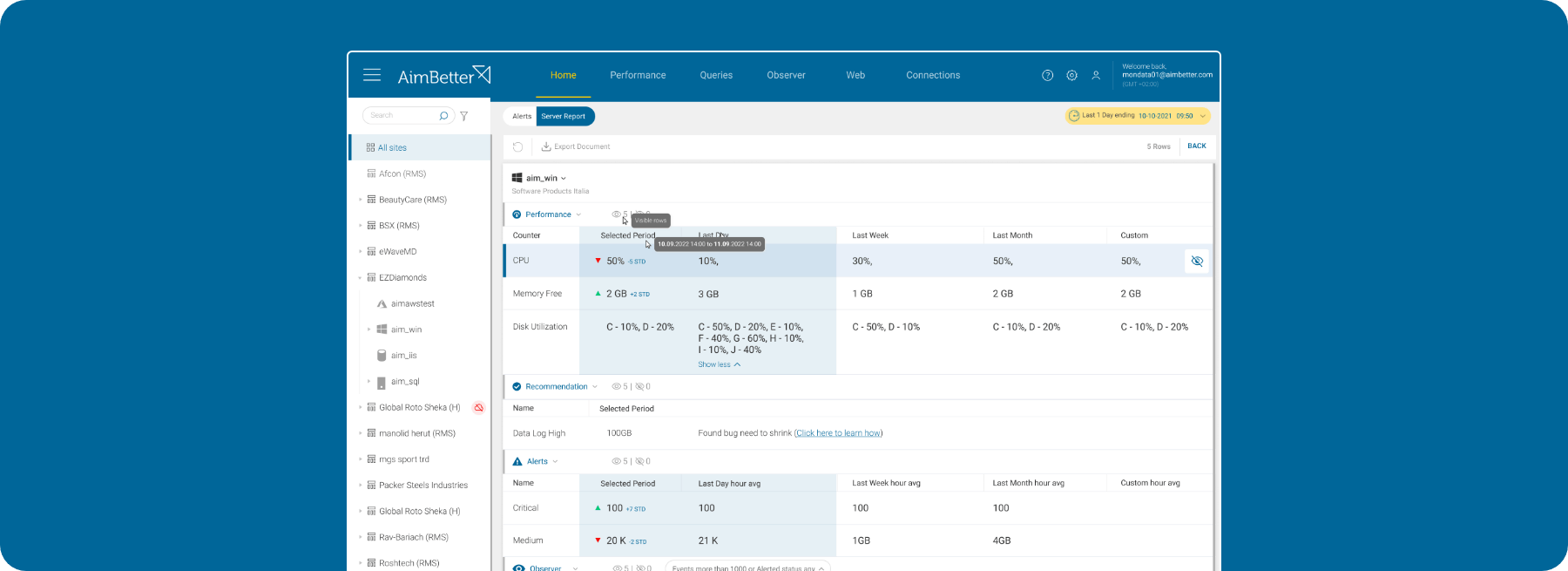Click the Windows icon next to aim_win header
The image size is (1568, 571).
click(x=517, y=178)
